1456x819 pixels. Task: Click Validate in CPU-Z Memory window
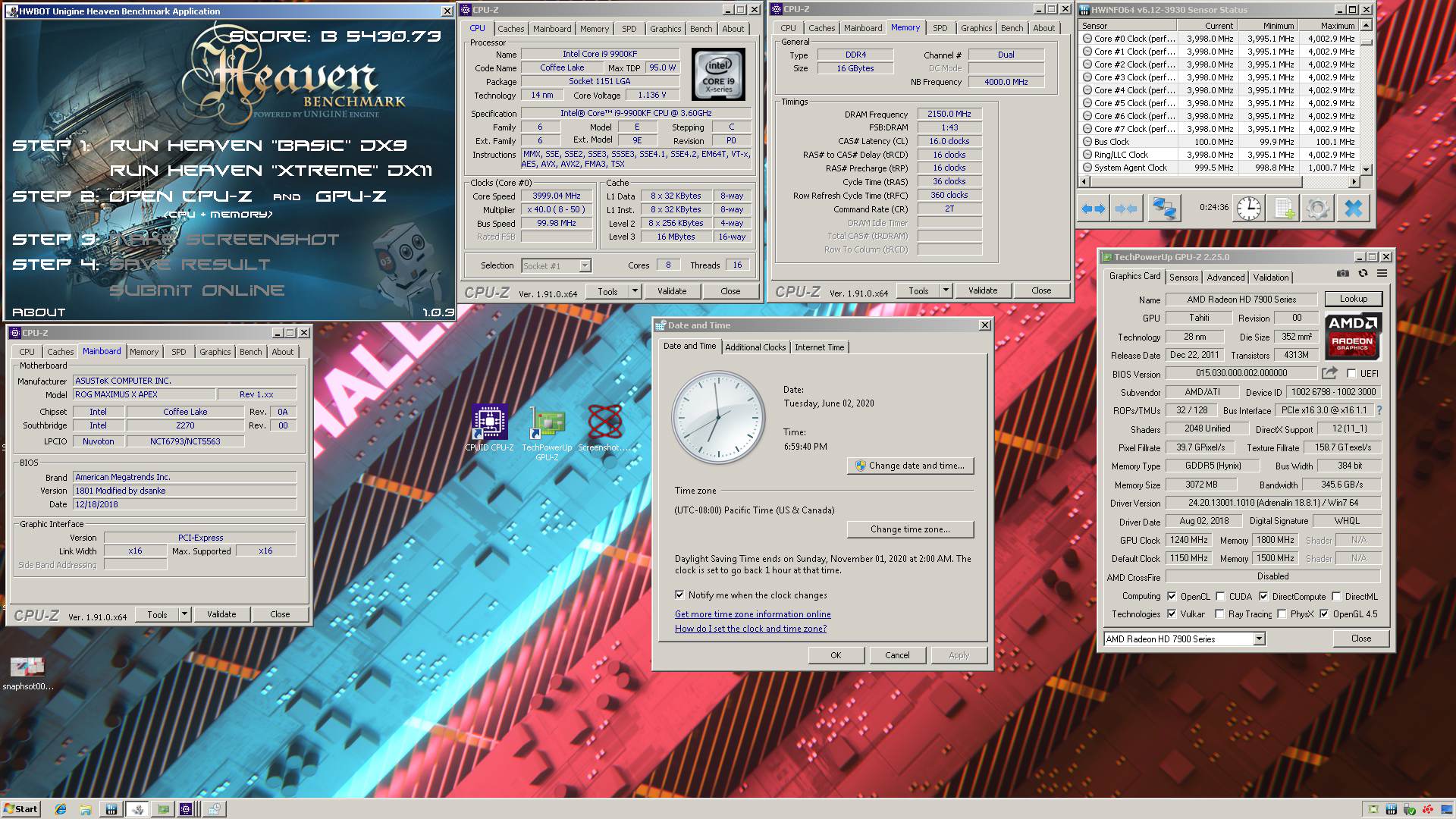click(x=983, y=290)
